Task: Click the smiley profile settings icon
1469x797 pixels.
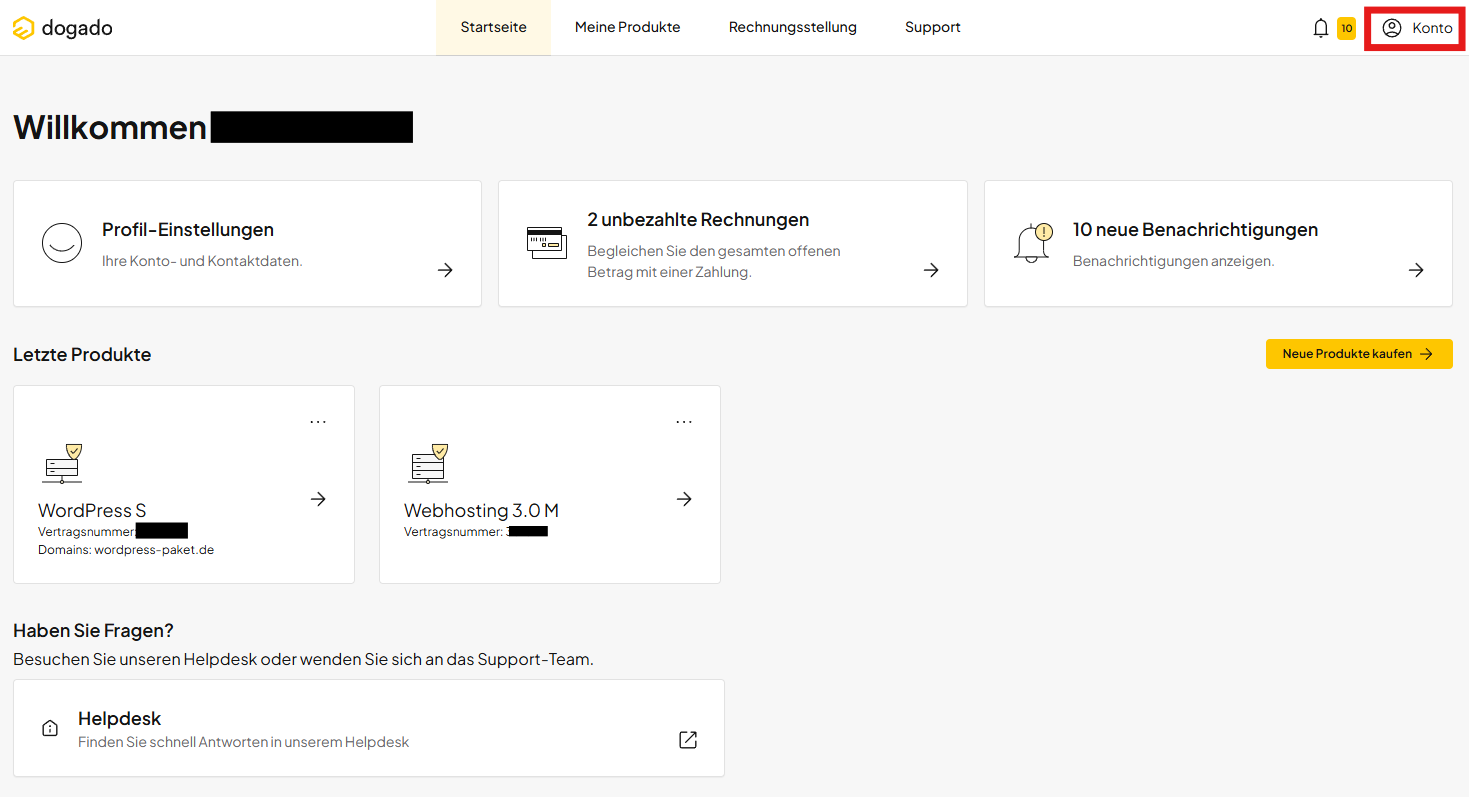Action: tap(62, 243)
